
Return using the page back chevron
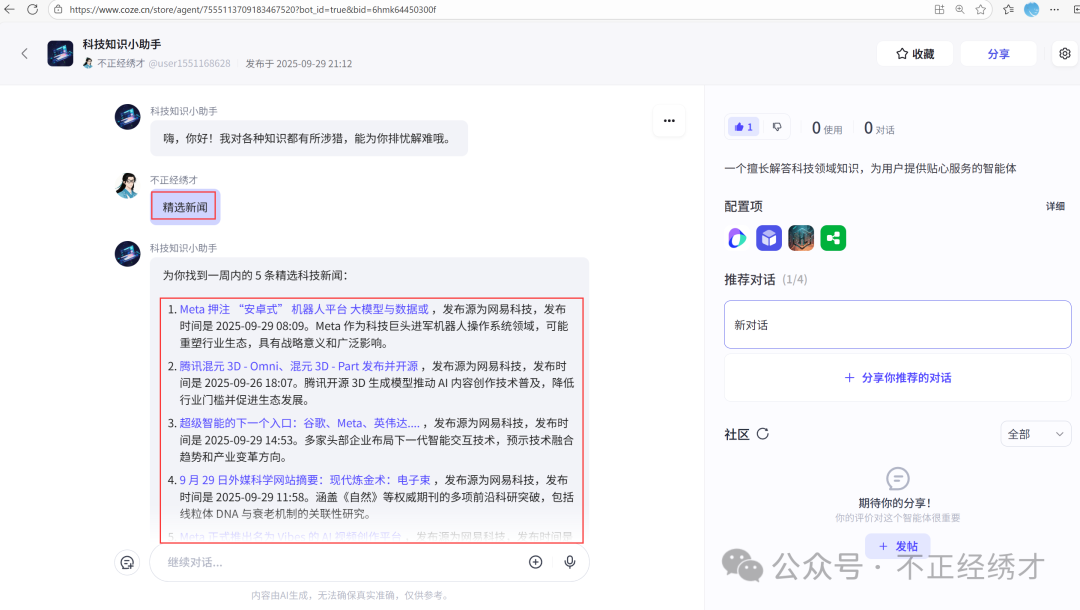tap(25, 54)
